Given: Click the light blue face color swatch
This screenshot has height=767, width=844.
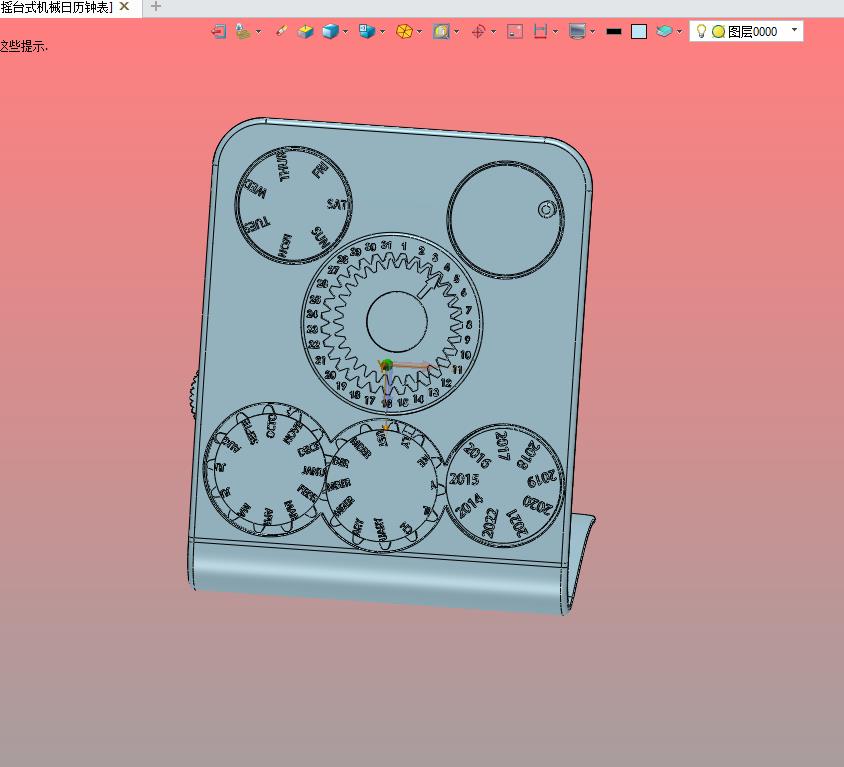Looking at the screenshot, I should 639,32.
